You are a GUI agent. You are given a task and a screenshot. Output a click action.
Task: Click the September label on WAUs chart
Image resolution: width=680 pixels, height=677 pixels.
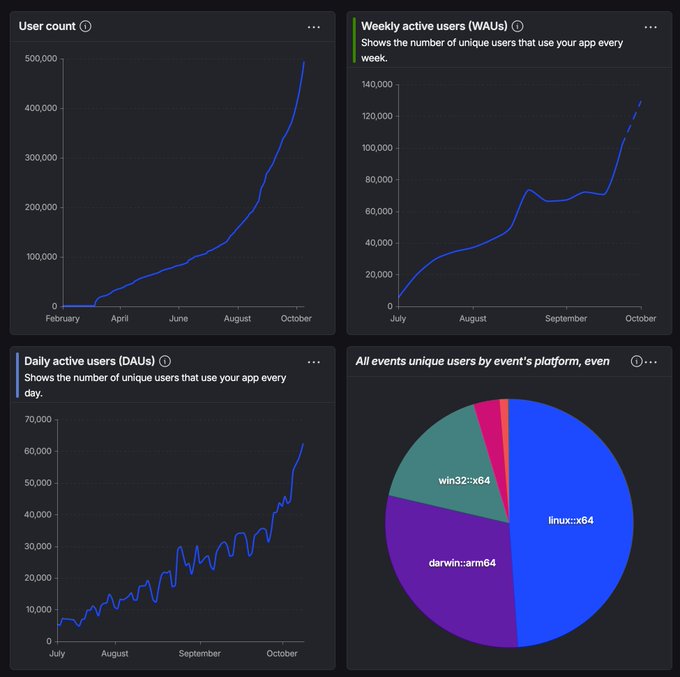[566, 319]
